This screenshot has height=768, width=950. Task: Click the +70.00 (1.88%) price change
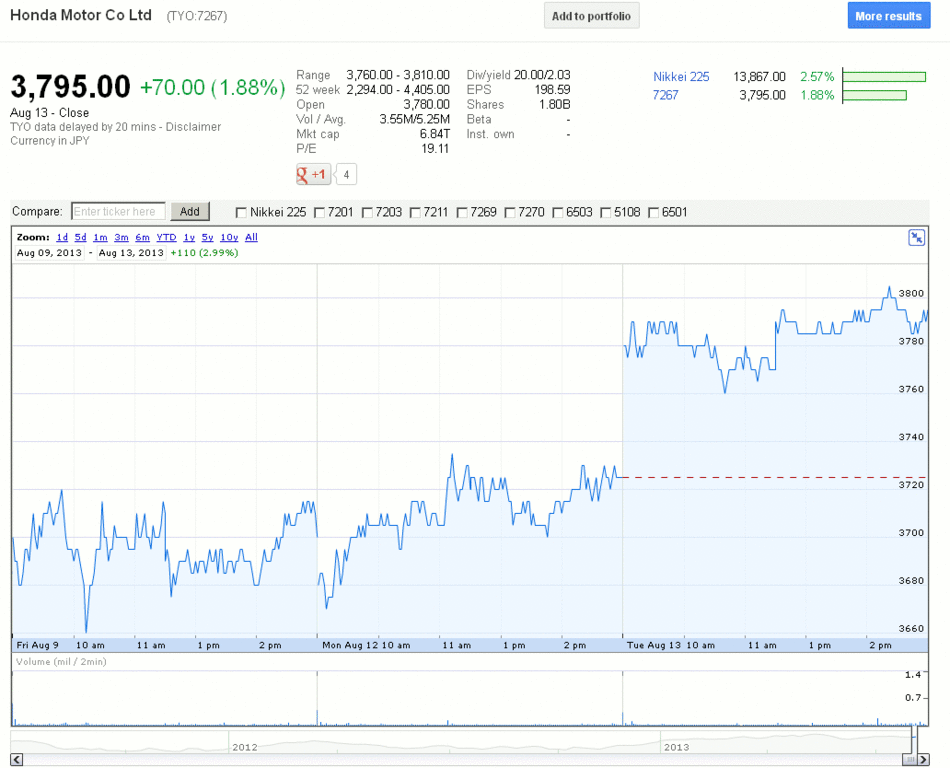tap(213, 87)
